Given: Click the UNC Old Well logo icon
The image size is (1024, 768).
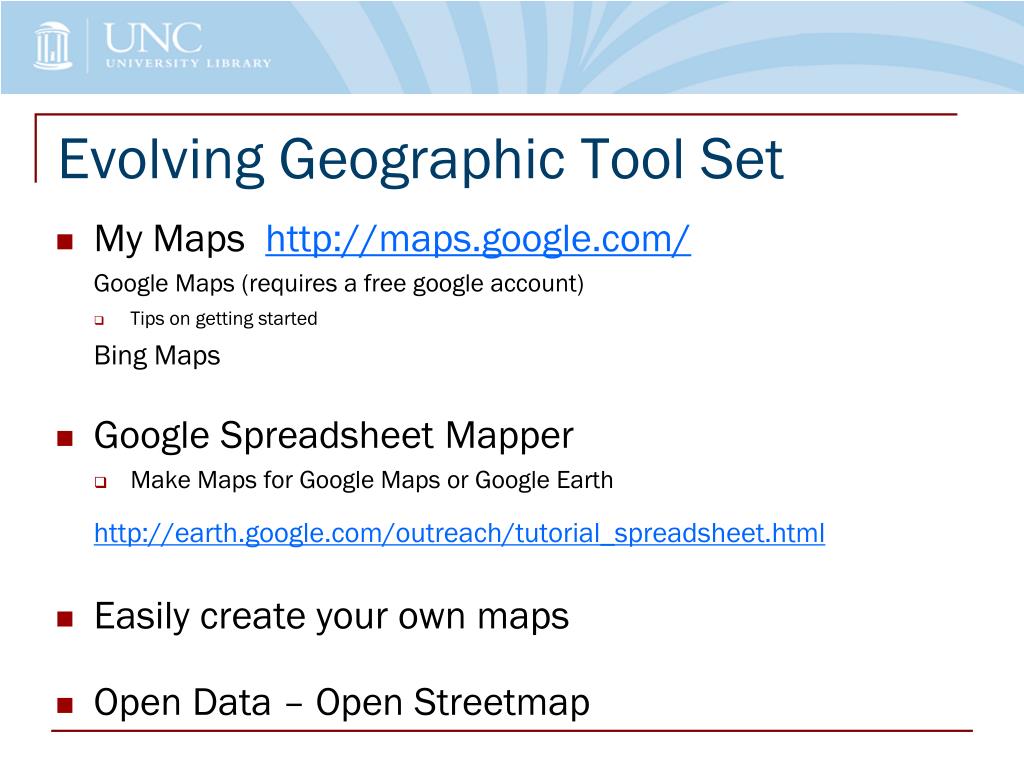Looking at the screenshot, I should pos(53,45).
